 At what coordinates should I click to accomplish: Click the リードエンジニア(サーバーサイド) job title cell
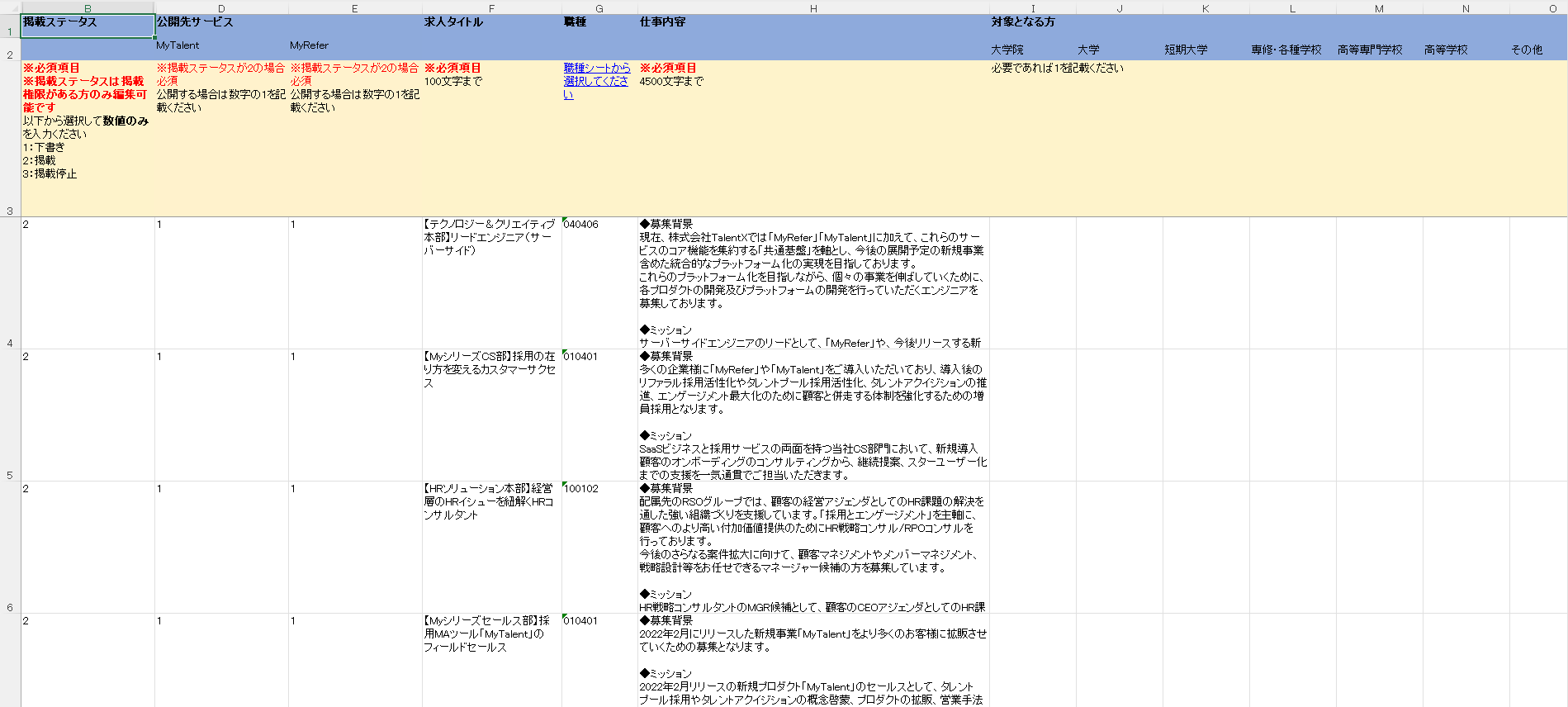pyautogui.click(x=491, y=282)
